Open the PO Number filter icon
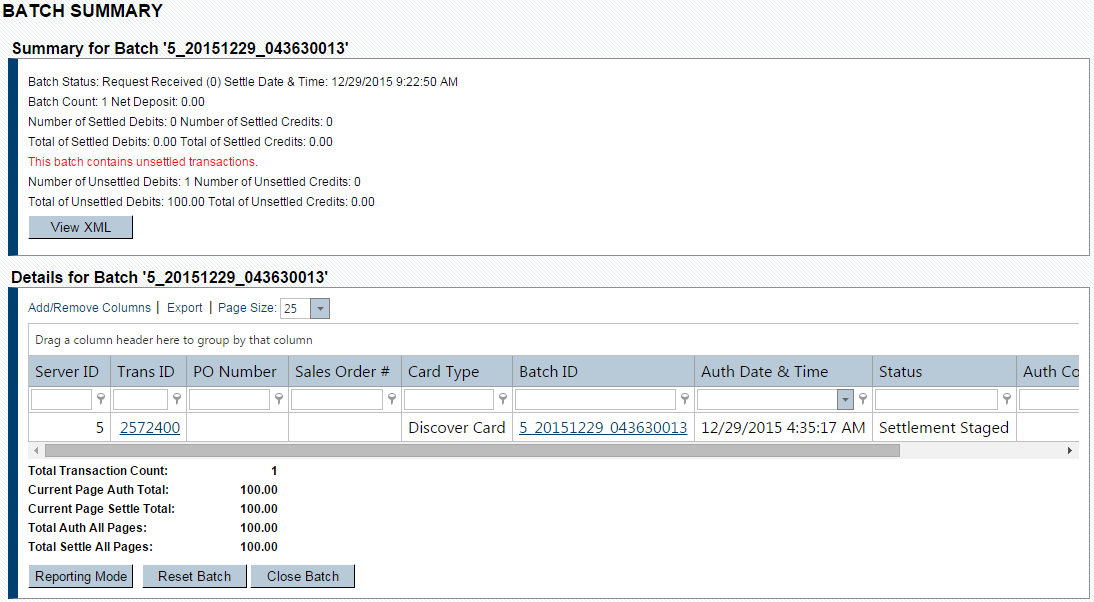The width and height of the screenshot is (1094, 602). pos(279,399)
